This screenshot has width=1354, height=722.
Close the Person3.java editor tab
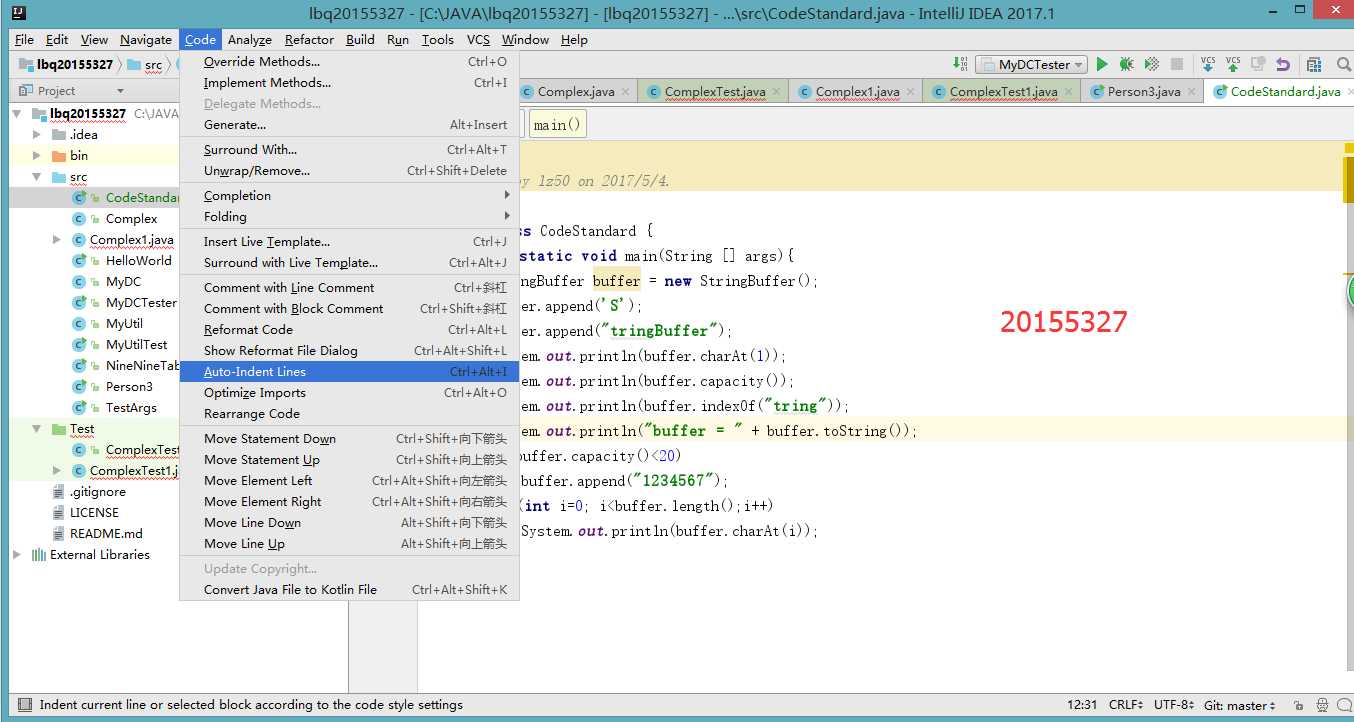click(x=1192, y=92)
